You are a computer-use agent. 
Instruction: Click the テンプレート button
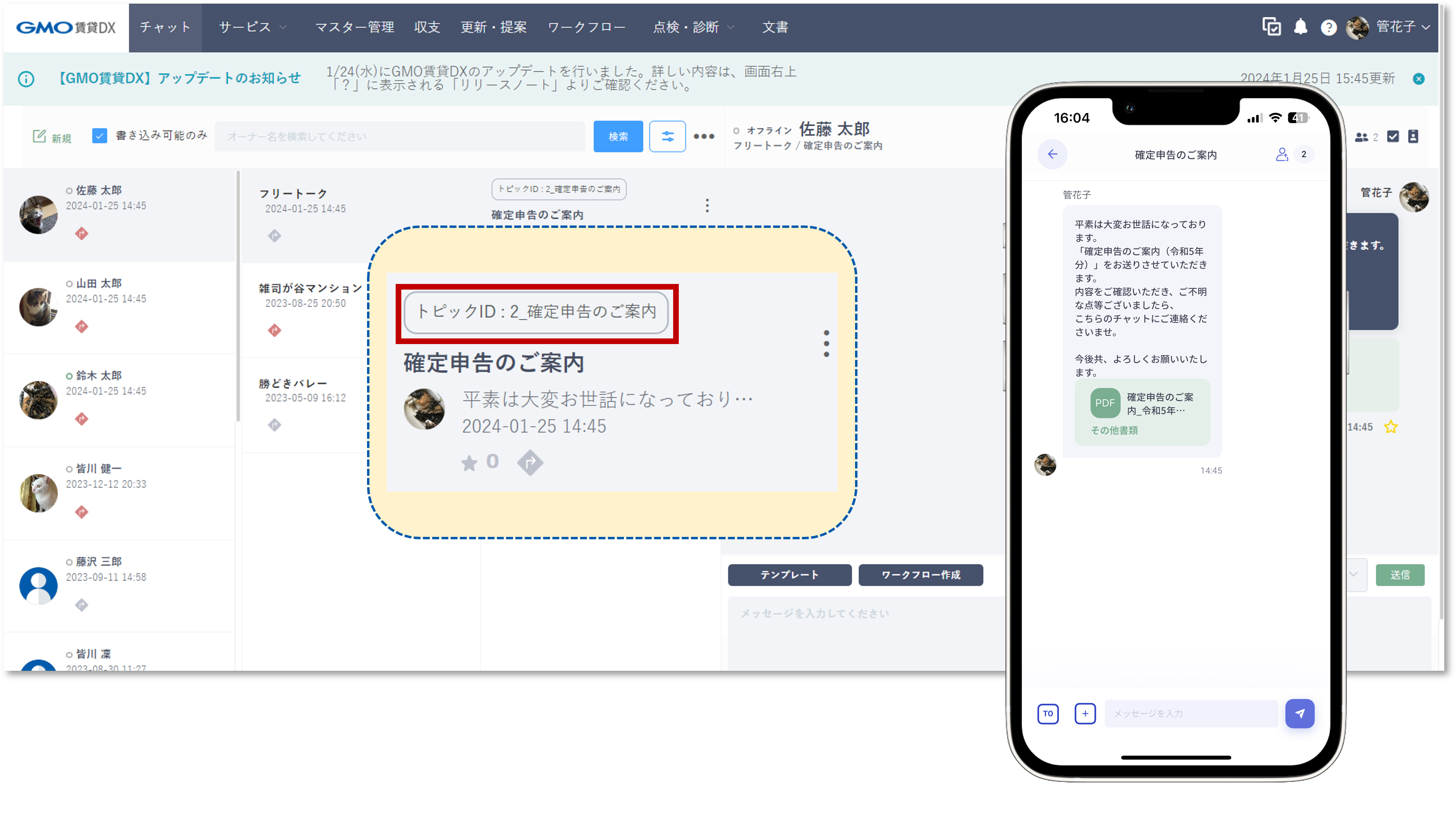(x=789, y=575)
